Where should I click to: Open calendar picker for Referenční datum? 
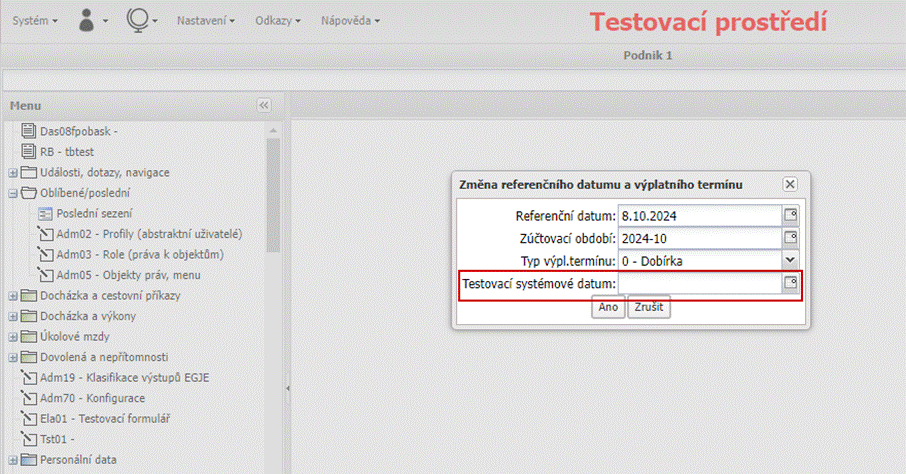tap(790, 214)
